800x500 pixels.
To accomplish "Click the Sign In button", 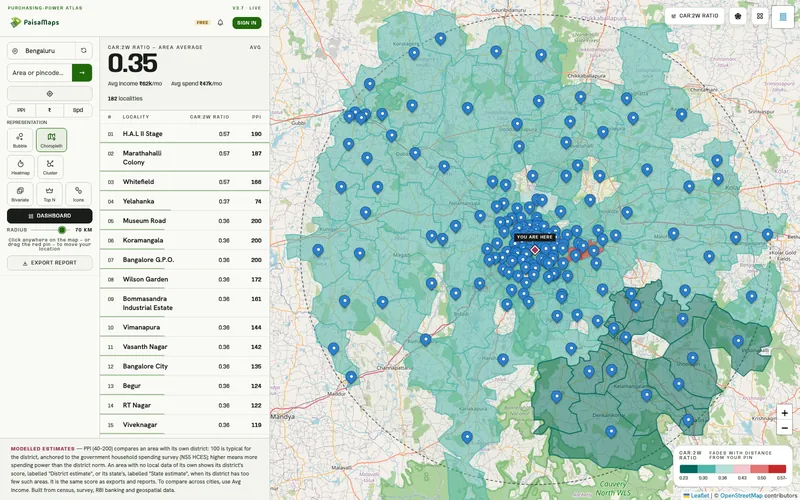I will click(247, 23).
